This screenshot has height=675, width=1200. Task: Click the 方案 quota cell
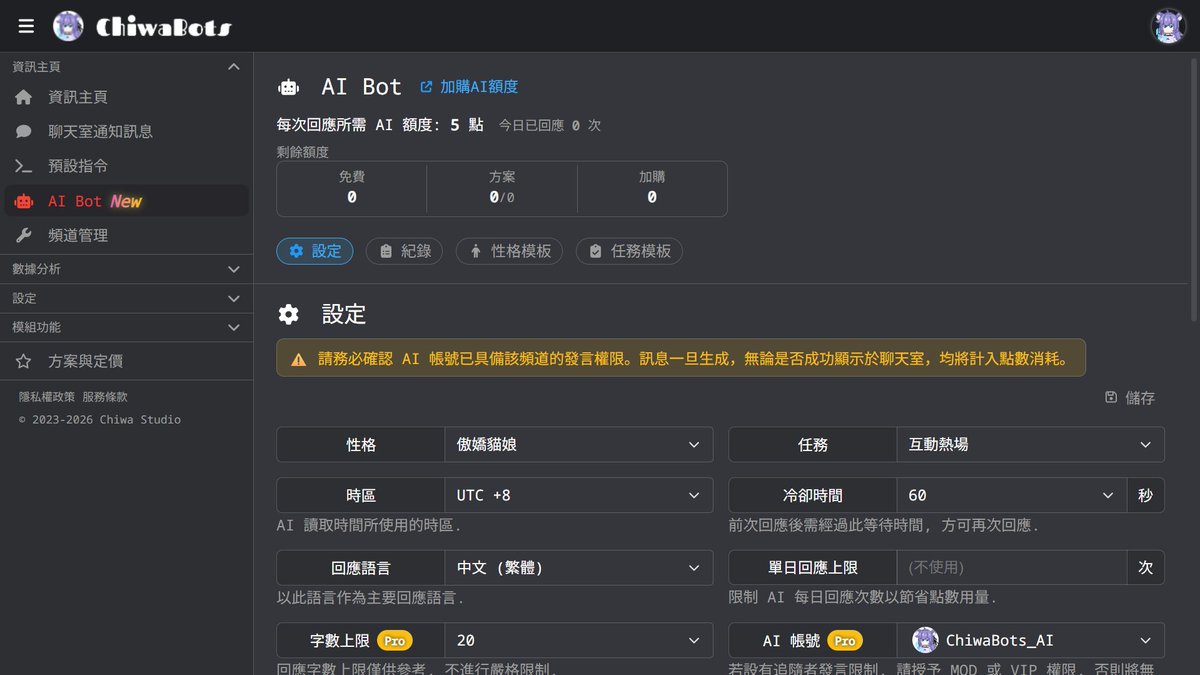502,188
